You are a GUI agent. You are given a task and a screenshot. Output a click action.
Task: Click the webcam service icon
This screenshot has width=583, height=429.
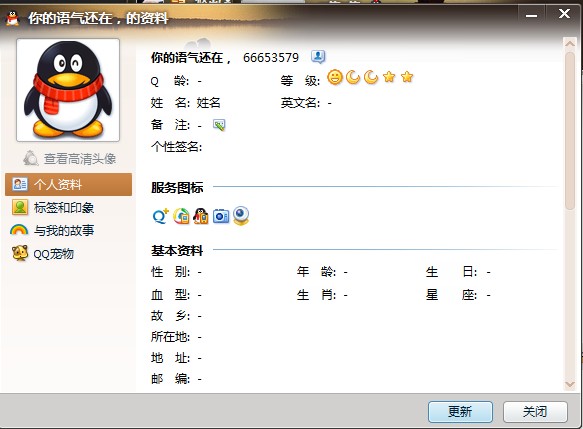[241, 216]
